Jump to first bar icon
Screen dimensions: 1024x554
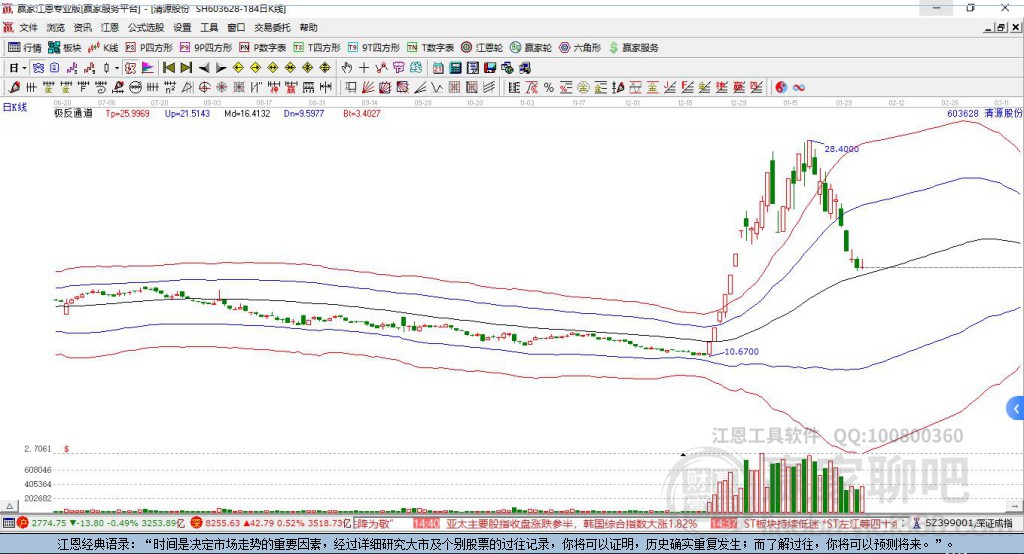click(168, 68)
